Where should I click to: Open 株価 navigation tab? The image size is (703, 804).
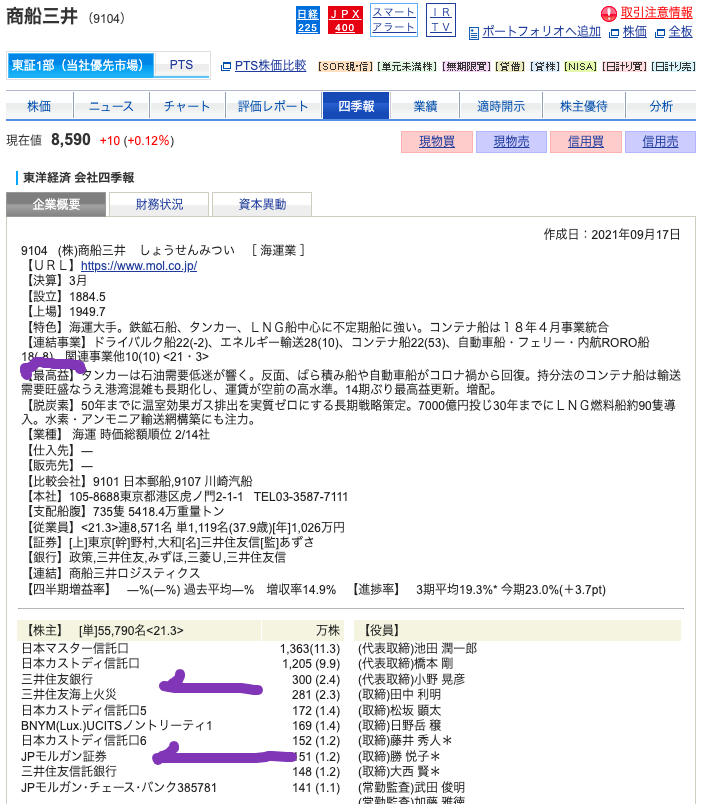click(39, 106)
